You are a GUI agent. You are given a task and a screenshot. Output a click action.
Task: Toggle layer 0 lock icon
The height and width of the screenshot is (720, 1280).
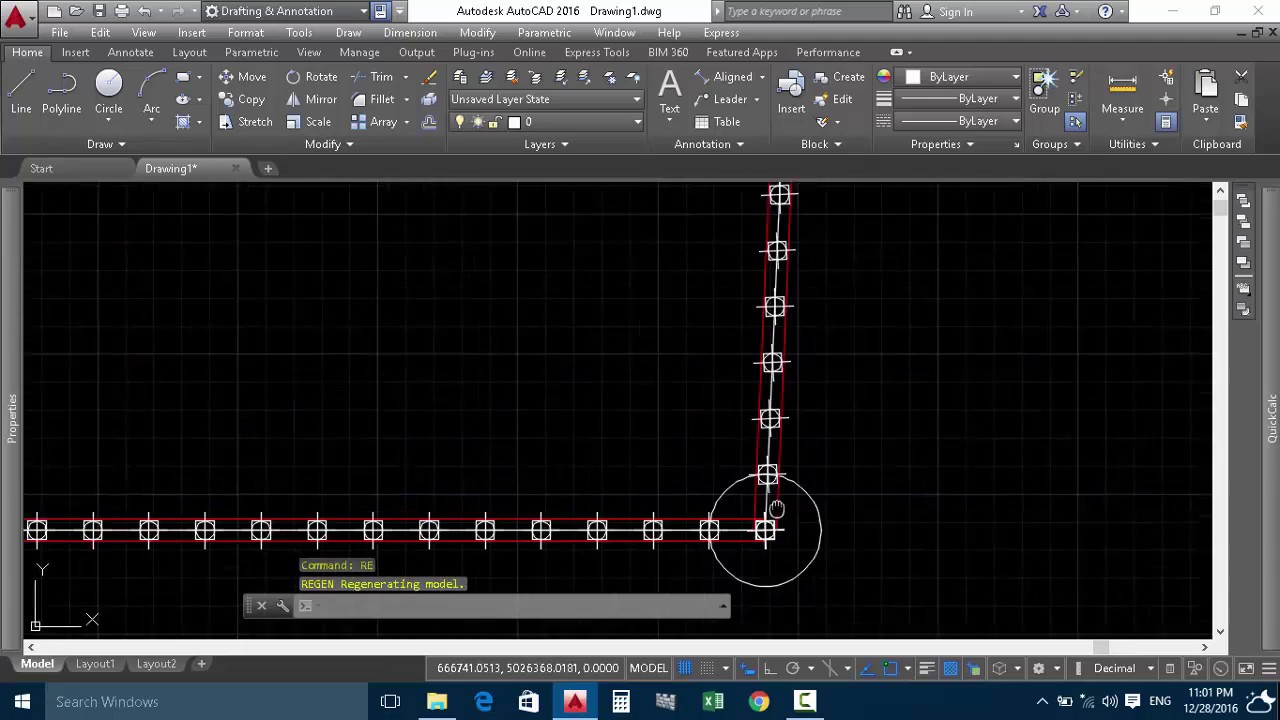[x=494, y=122]
